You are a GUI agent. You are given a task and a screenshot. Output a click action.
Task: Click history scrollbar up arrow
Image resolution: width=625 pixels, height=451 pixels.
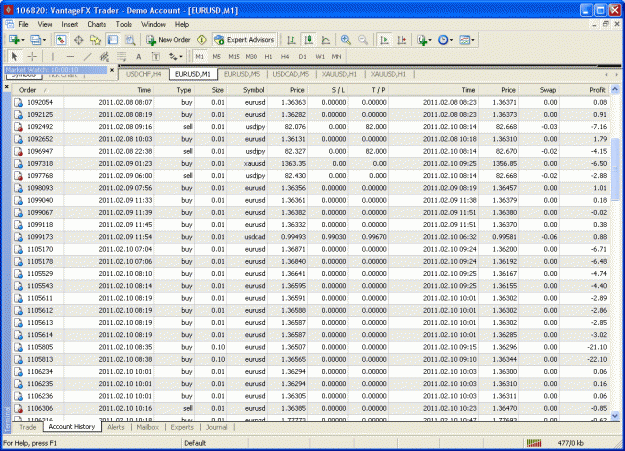tap(615, 90)
